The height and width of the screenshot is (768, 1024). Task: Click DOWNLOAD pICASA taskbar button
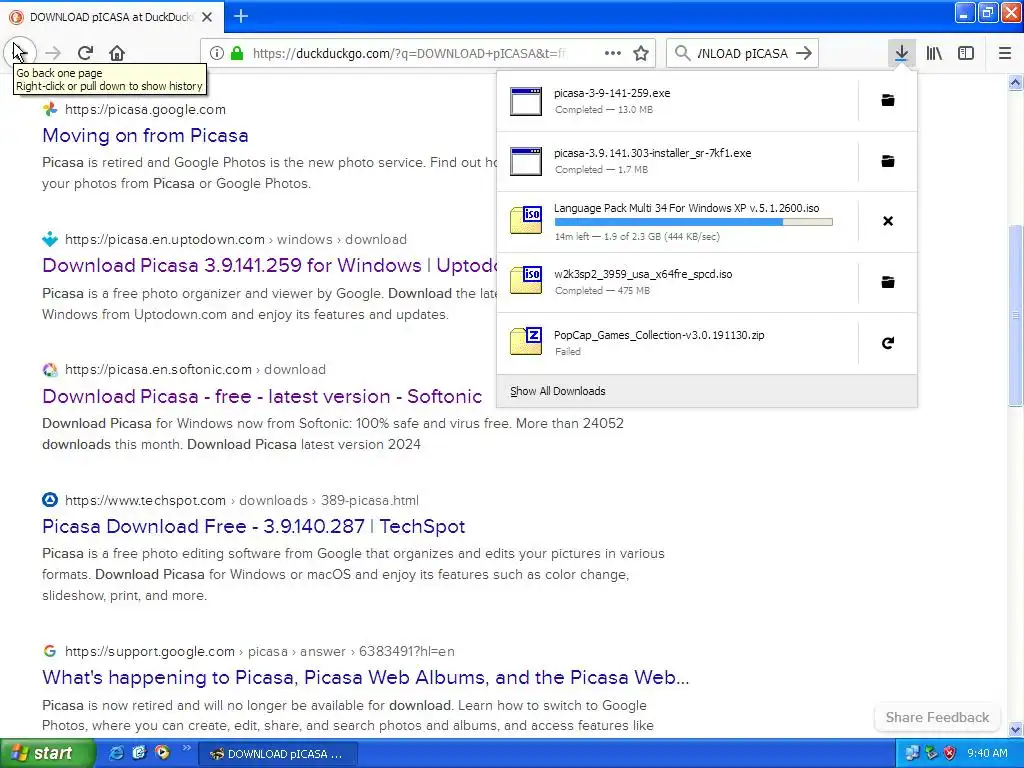point(278,754)
